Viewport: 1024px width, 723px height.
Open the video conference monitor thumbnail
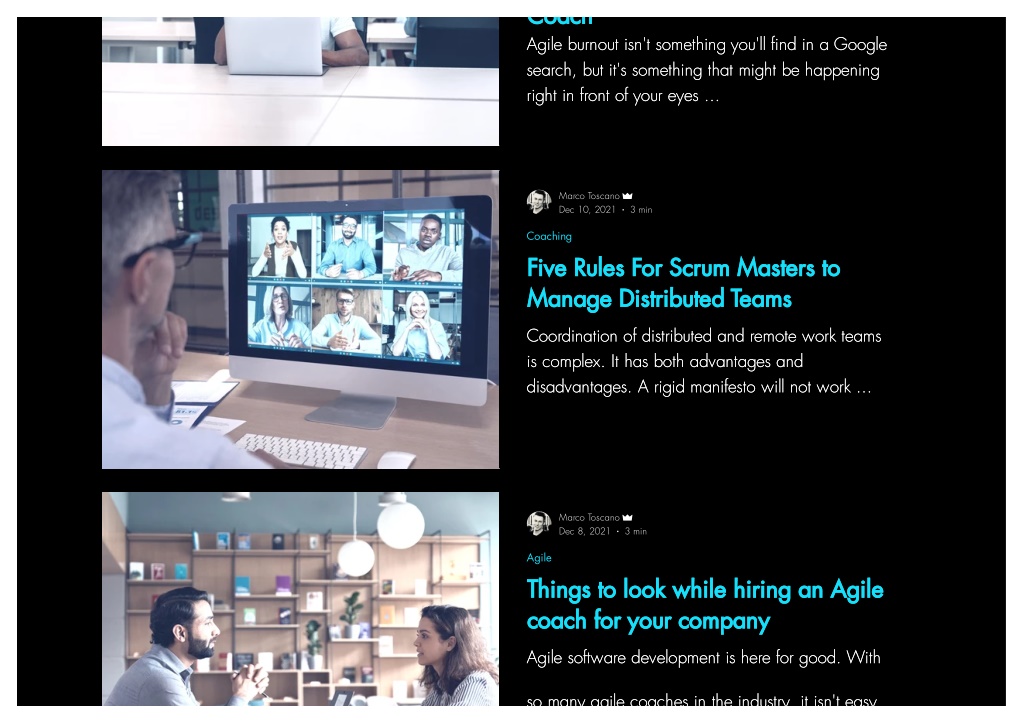click(300, 319)
